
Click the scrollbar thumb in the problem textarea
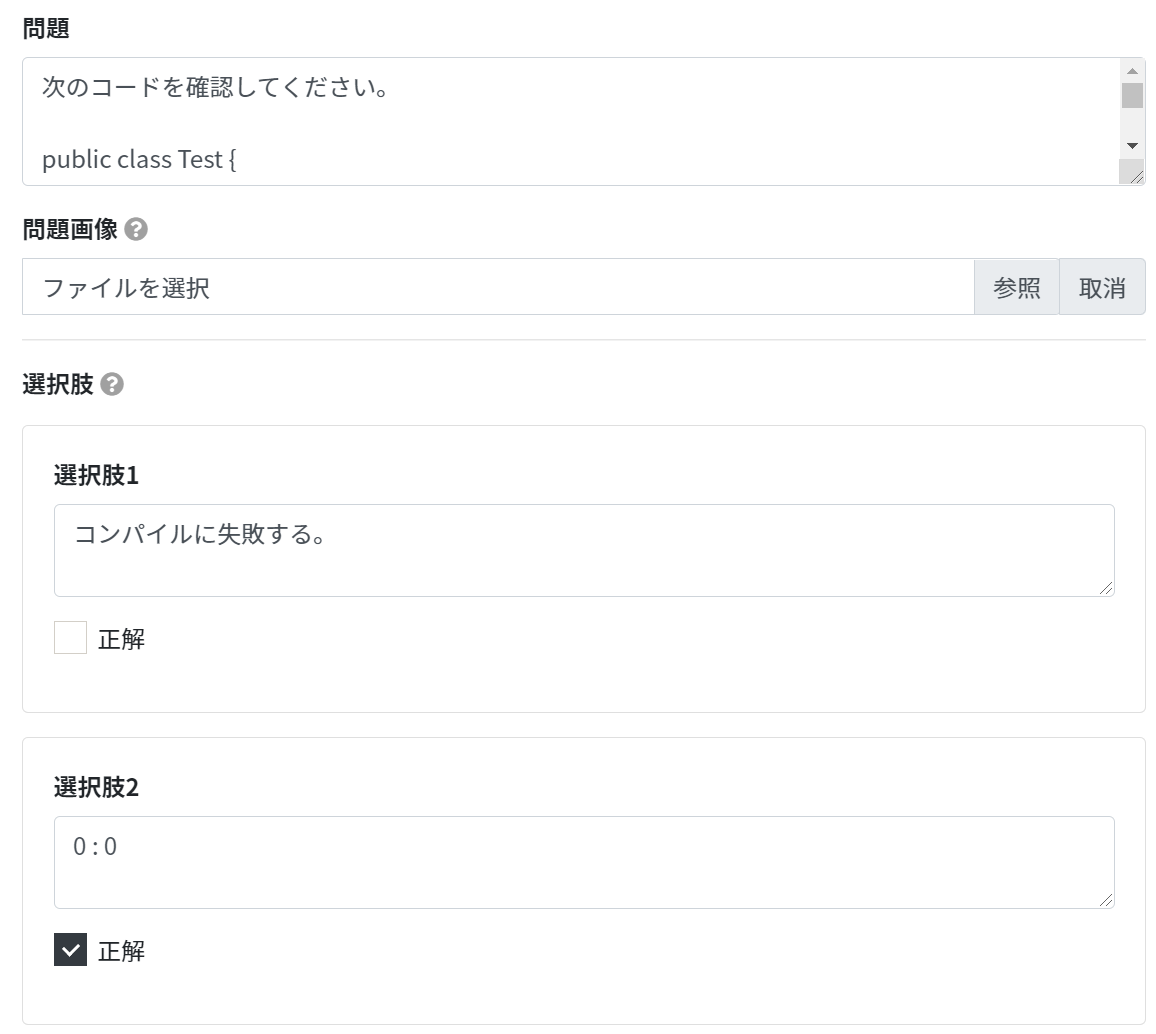(1132, 96)
